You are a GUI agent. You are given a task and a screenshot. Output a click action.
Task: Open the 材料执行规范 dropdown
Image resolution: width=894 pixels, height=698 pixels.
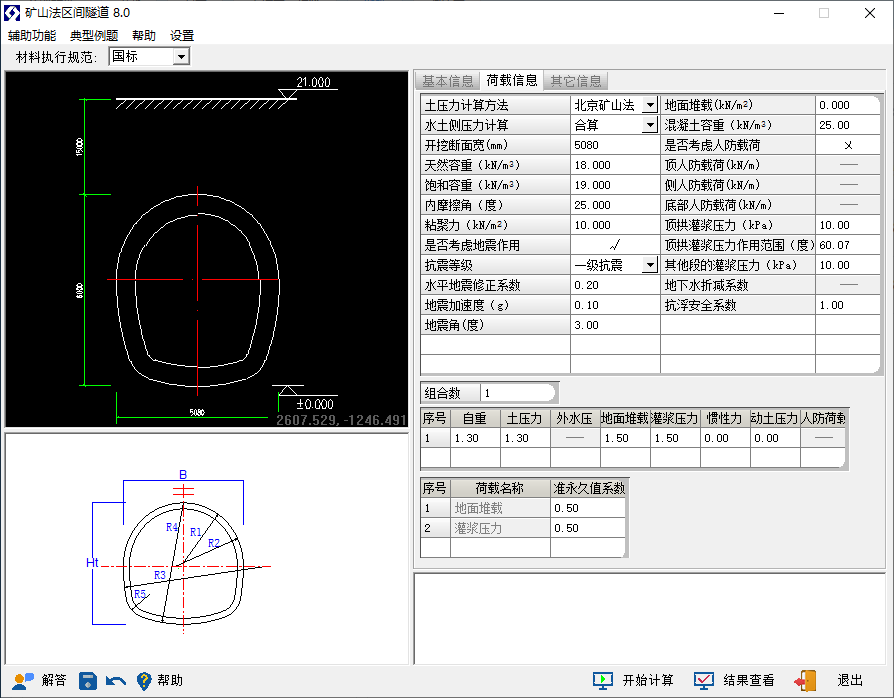point(181,56)
